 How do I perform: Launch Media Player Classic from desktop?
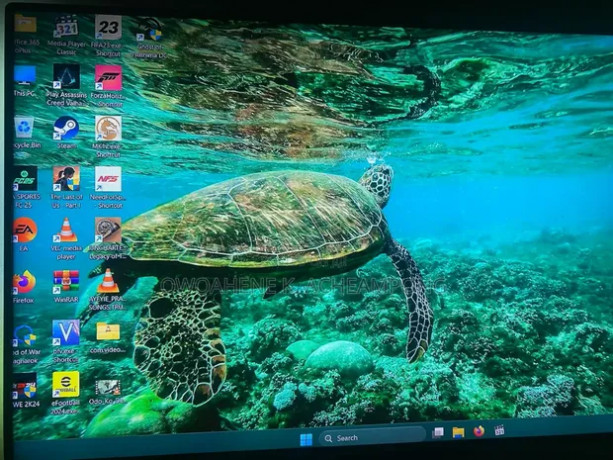[66, 27]
